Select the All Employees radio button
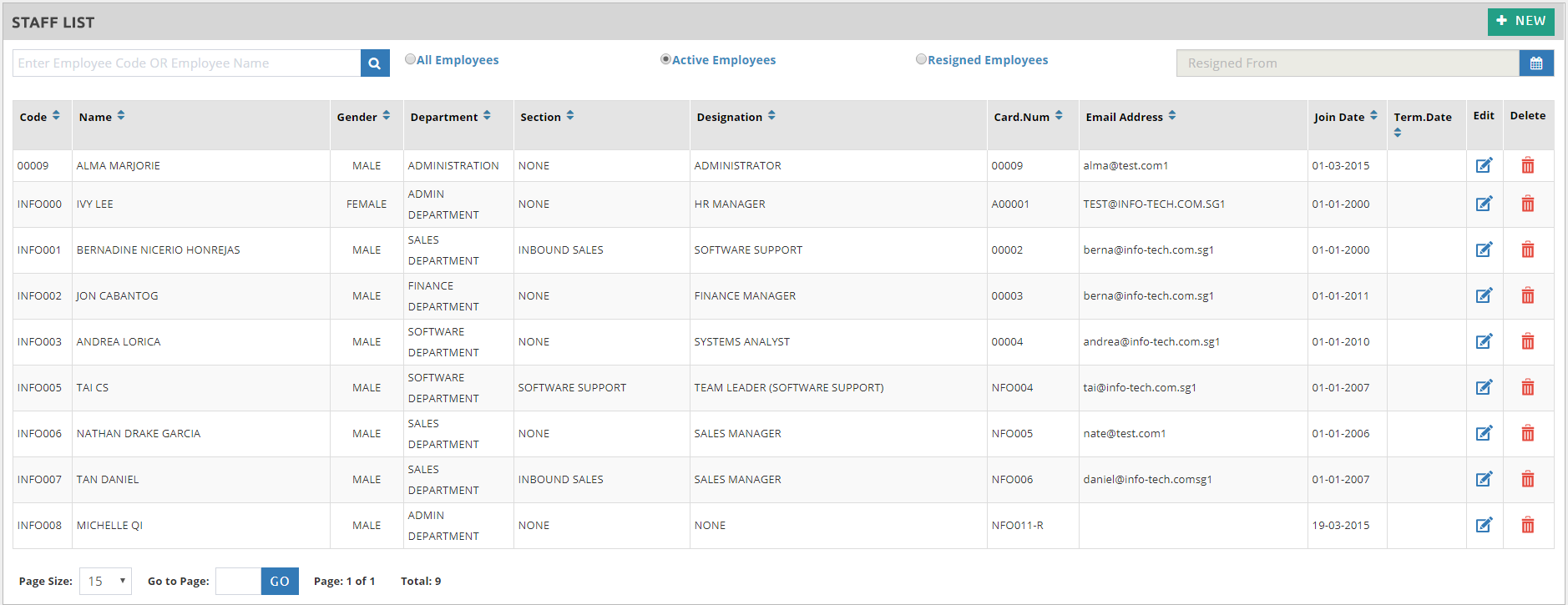Screen dimensions: 1568x605 click(x=410, y=59)
